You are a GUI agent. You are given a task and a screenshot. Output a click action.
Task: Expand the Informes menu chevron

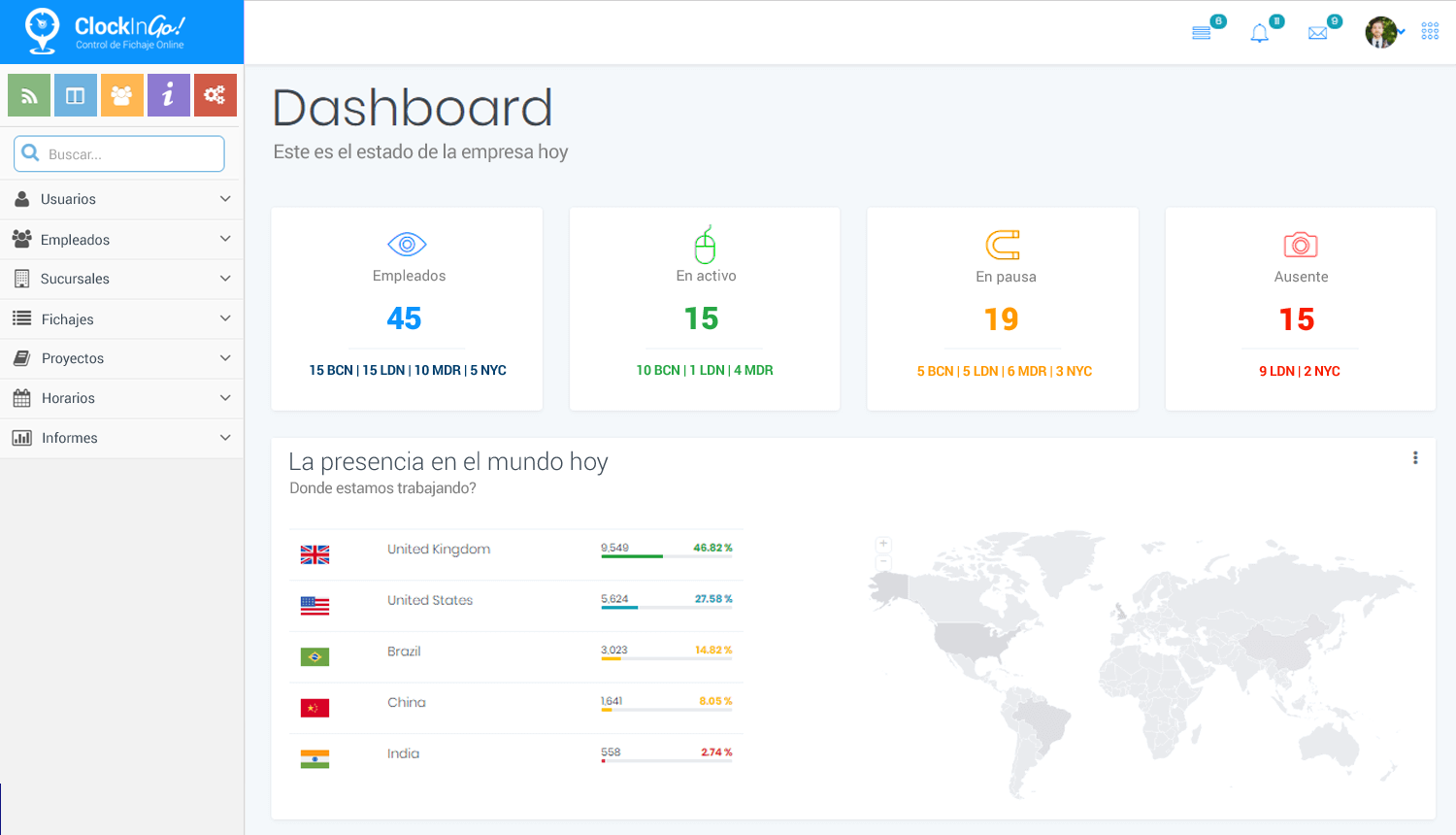pos(225,438)
